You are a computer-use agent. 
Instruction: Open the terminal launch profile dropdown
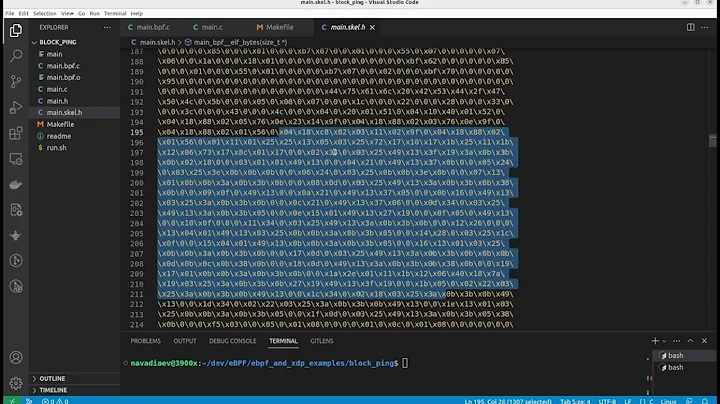click(664, 341)
